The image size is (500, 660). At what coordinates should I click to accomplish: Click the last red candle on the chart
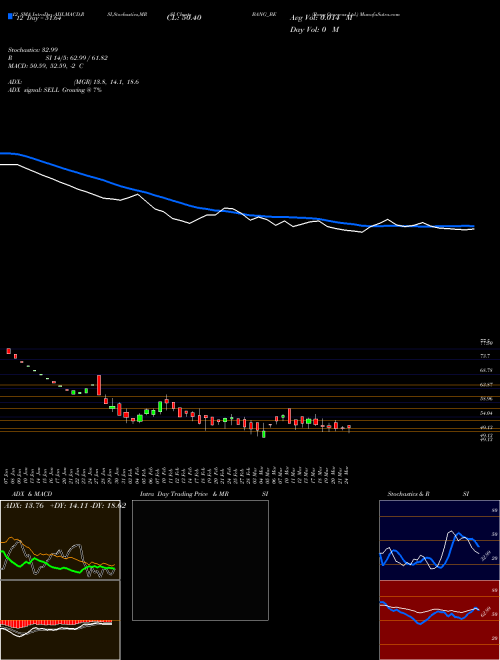pyautogui.click(x=349, y=428)
